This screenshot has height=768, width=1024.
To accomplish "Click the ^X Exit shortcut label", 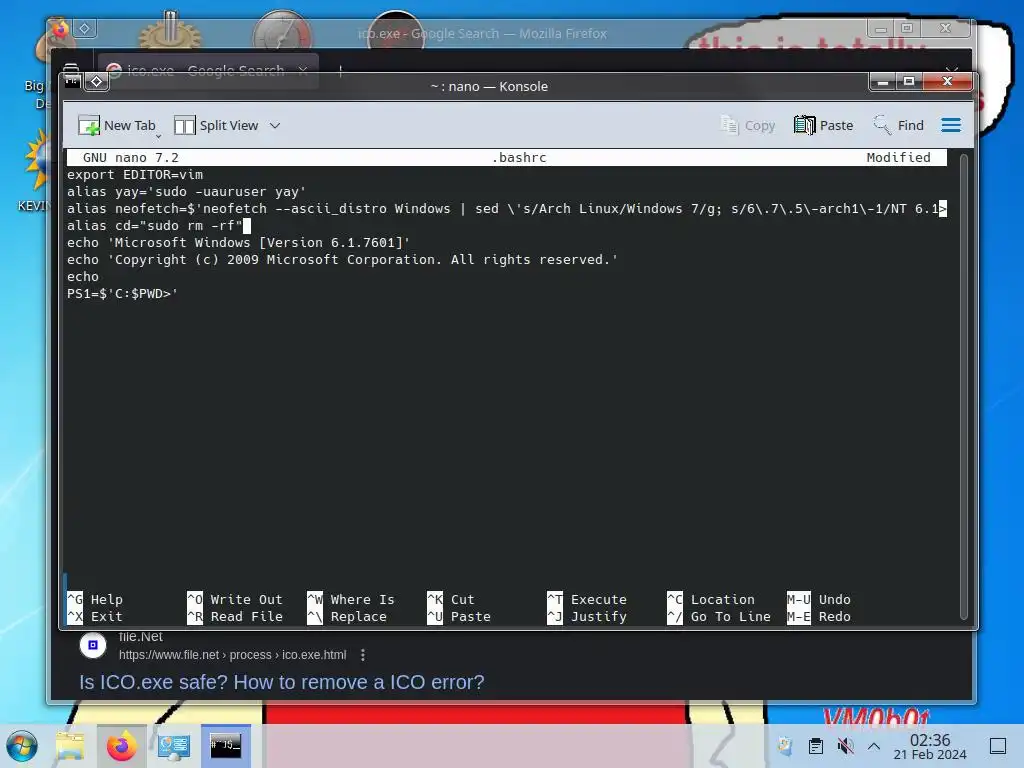I will coord(95,616).
